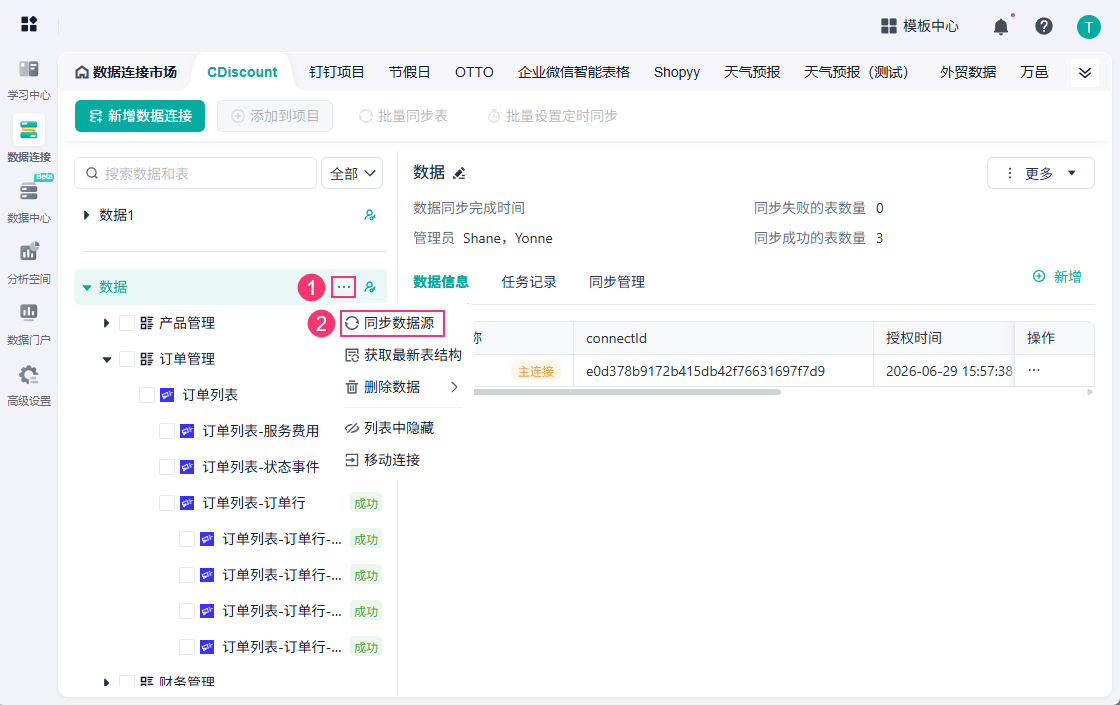Choose 列表中隐藏 from context menu
This screenshot has height=705, width=1120.
pos(390,428)
